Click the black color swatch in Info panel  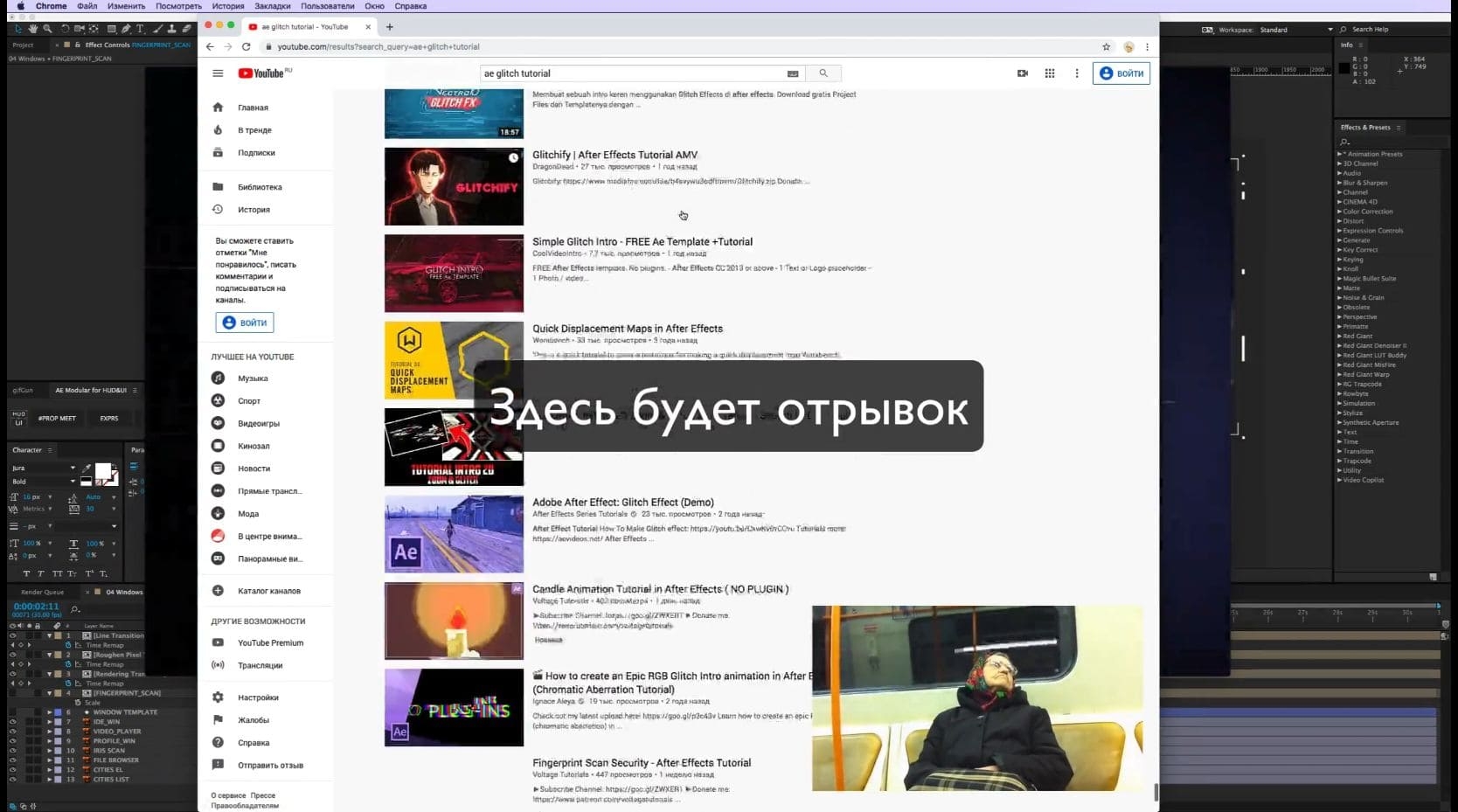click(x=1344, y=68)
